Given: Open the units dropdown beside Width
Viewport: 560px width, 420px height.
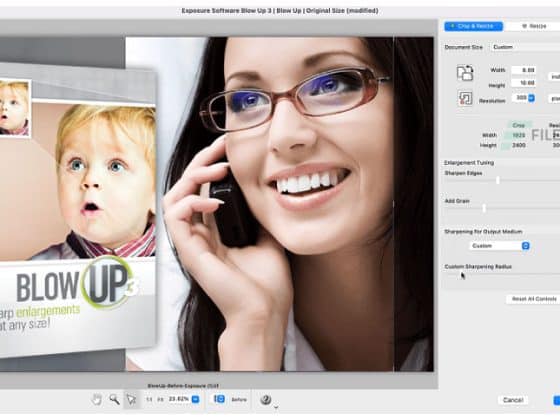Looking at the screenshot, I should tap(554, 76).
